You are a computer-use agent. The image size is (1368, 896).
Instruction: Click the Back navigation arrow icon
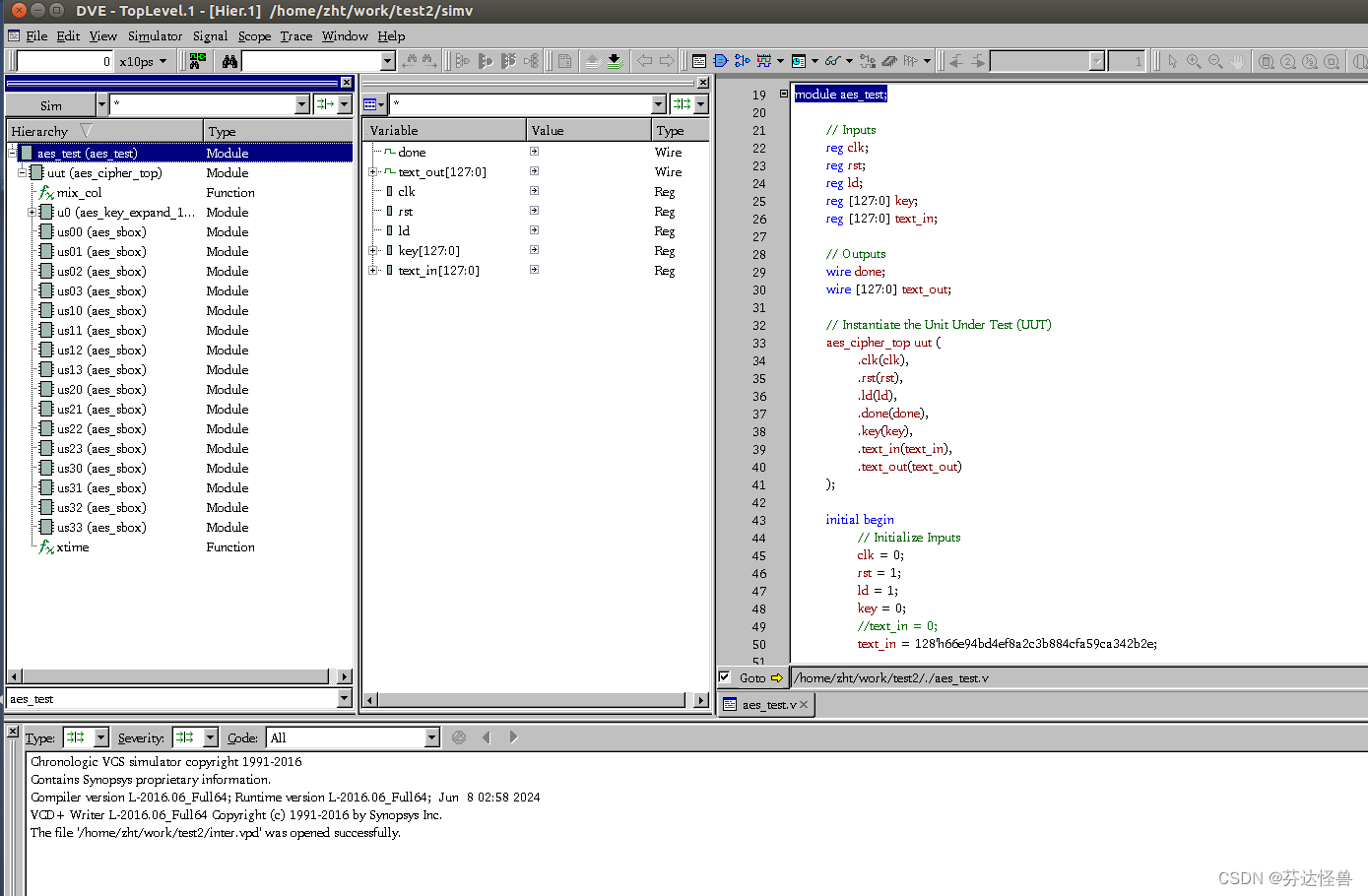[644, 60]
